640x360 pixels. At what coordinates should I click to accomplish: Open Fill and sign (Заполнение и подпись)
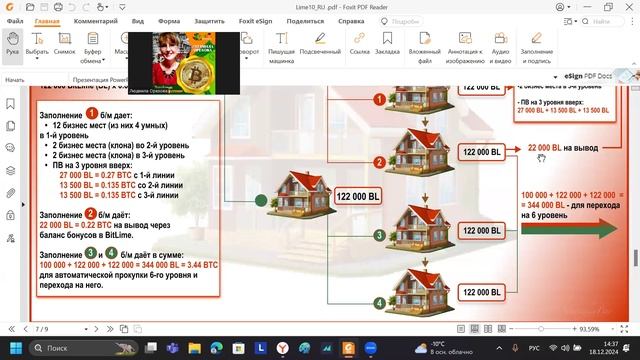coord(536,47)
